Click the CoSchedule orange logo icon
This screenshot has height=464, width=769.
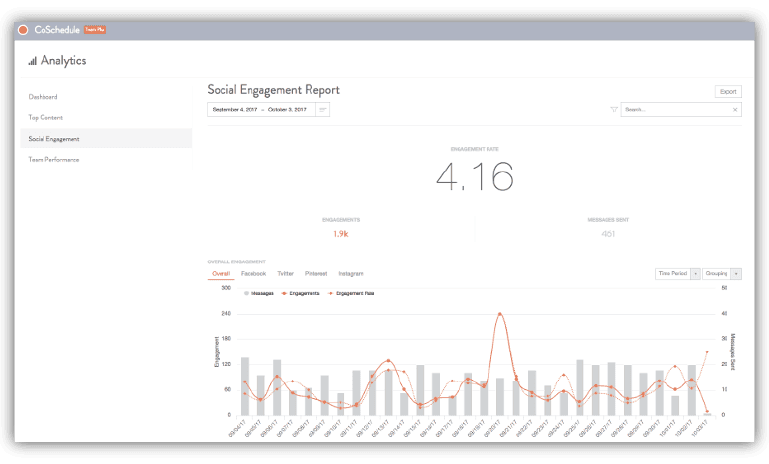point(23,30)
